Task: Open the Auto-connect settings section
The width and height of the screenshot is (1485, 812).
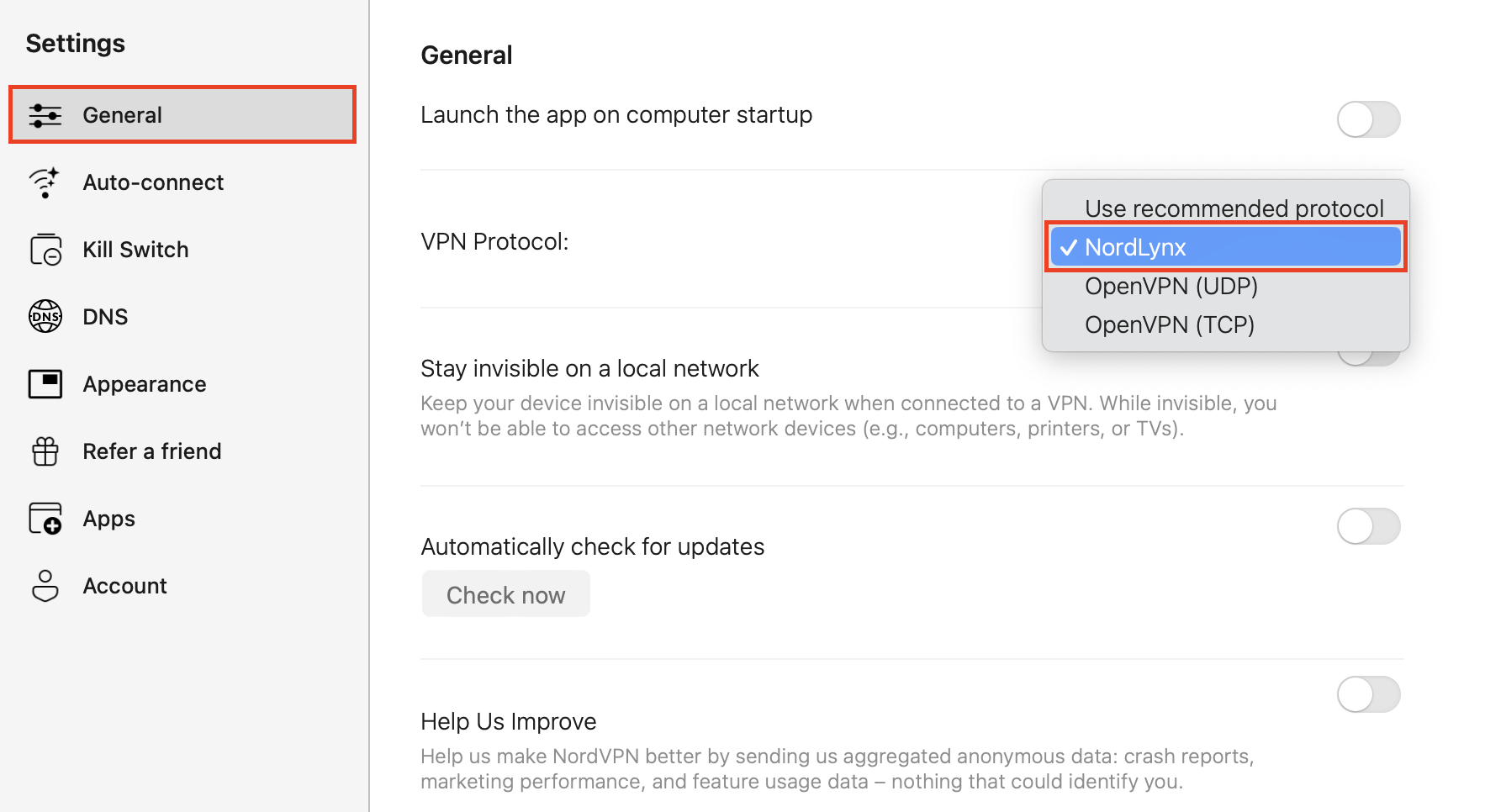Action: coord(153,182)
